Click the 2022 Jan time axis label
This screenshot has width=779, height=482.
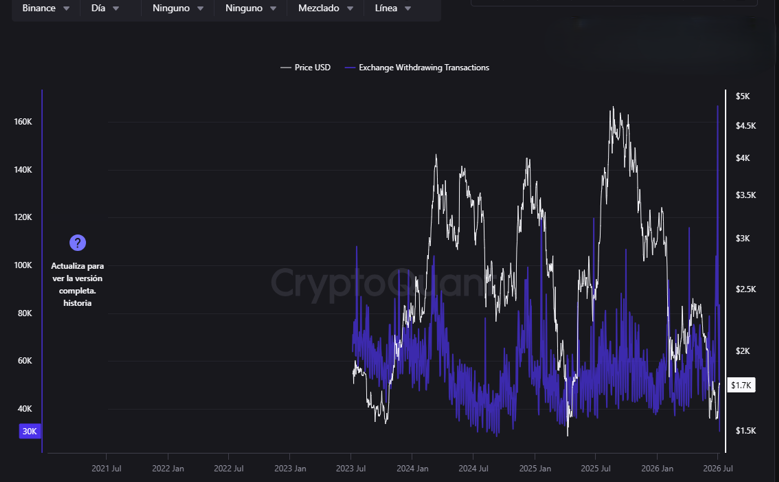(x=168, y=469)
